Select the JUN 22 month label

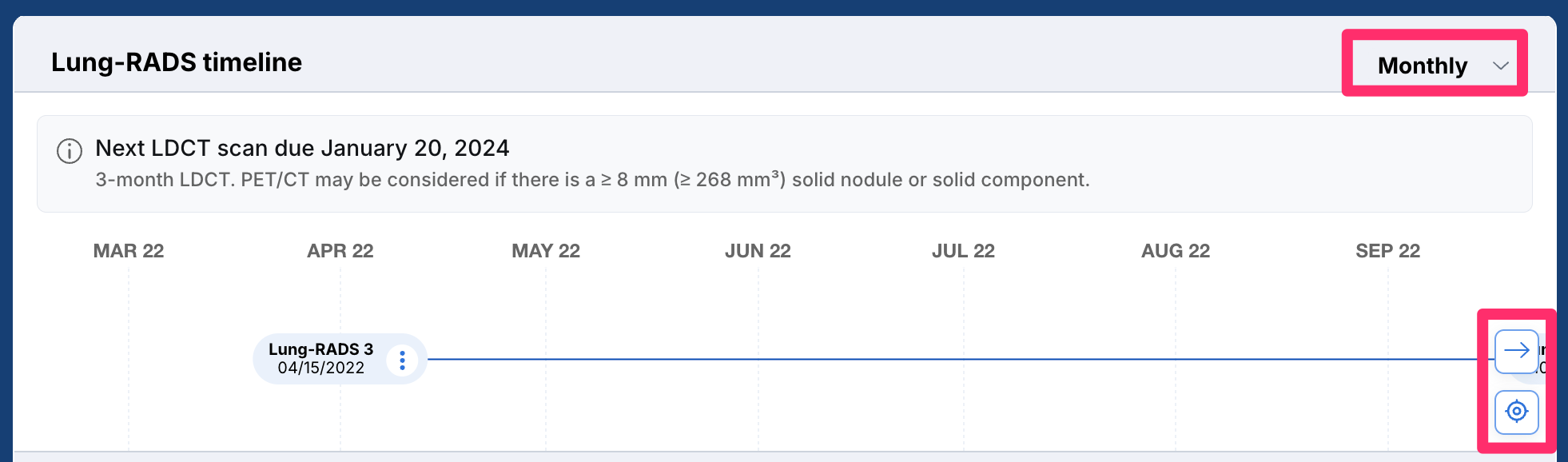point(758,251)
